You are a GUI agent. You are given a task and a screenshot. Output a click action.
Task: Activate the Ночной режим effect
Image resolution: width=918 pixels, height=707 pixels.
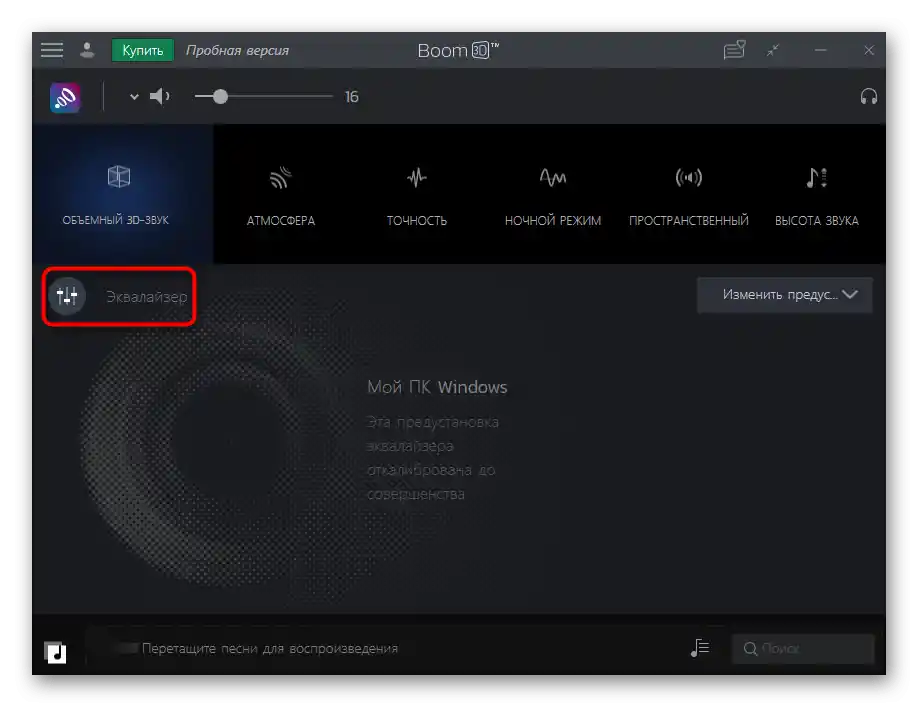pyautogui.click(x=553, y=196)
